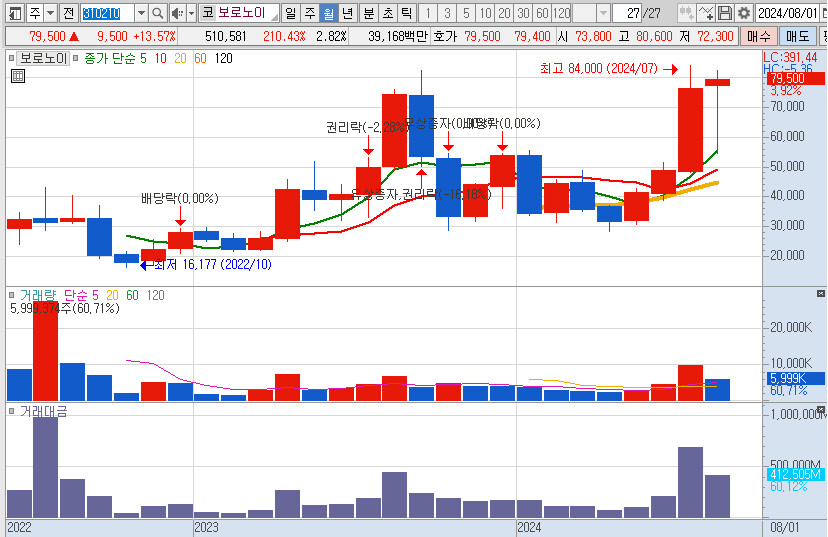Expand the 보로노이 stock name corner arrow

click(275, 17)
